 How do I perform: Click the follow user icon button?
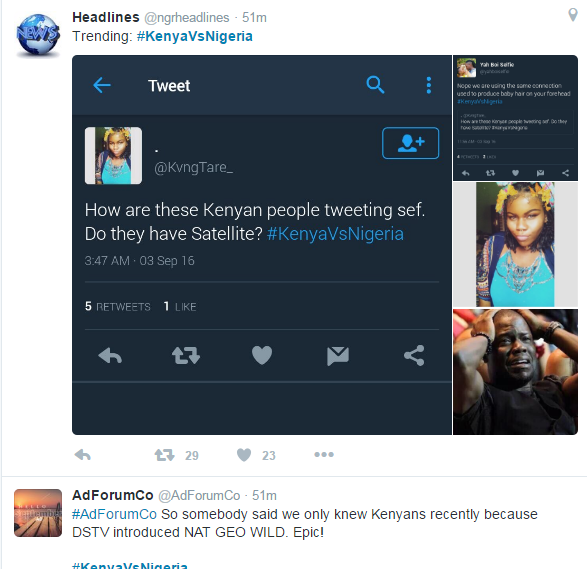pyautogui.click(x=410, y=143)
